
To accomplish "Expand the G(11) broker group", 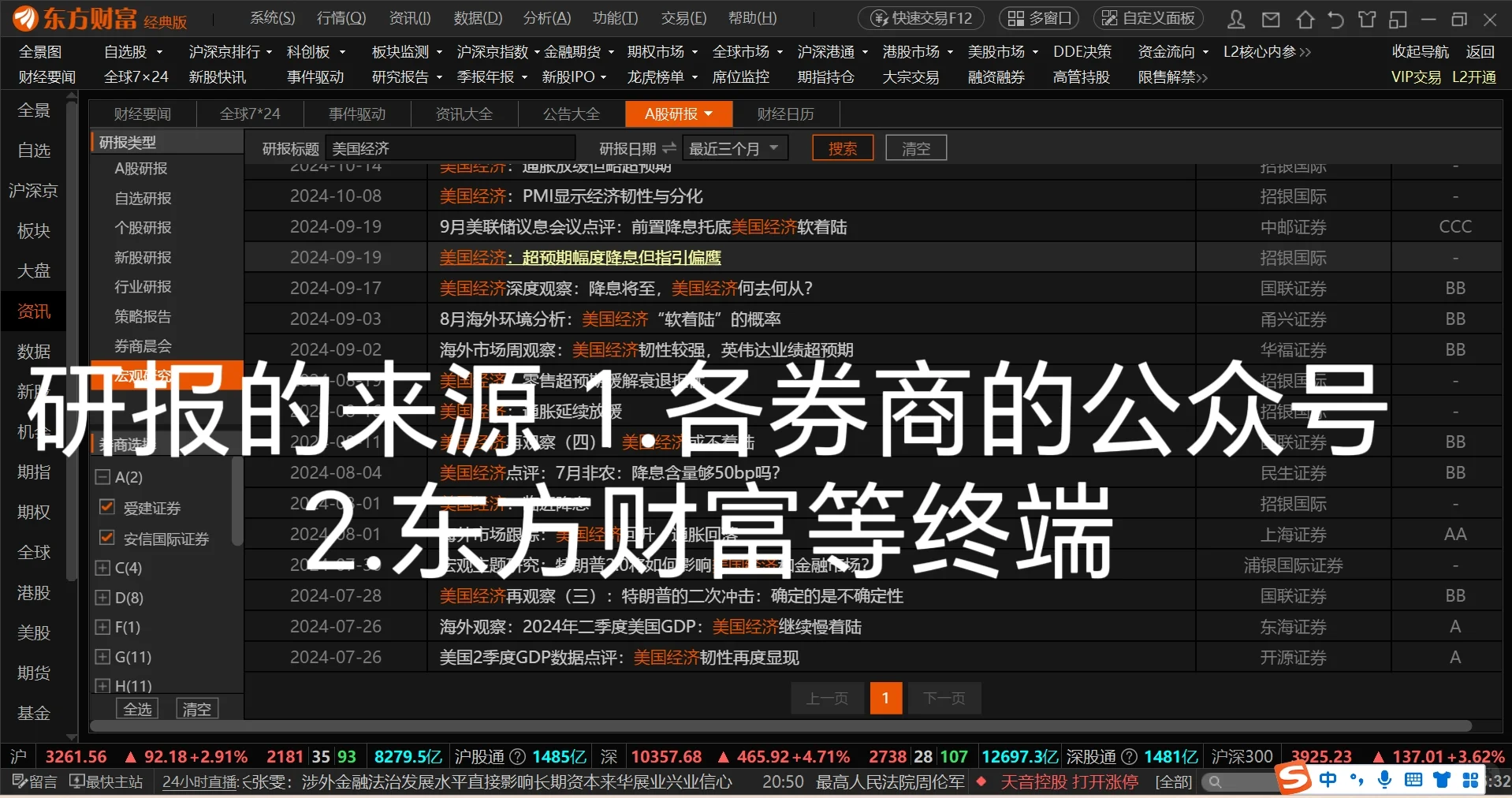I will 102,657.
